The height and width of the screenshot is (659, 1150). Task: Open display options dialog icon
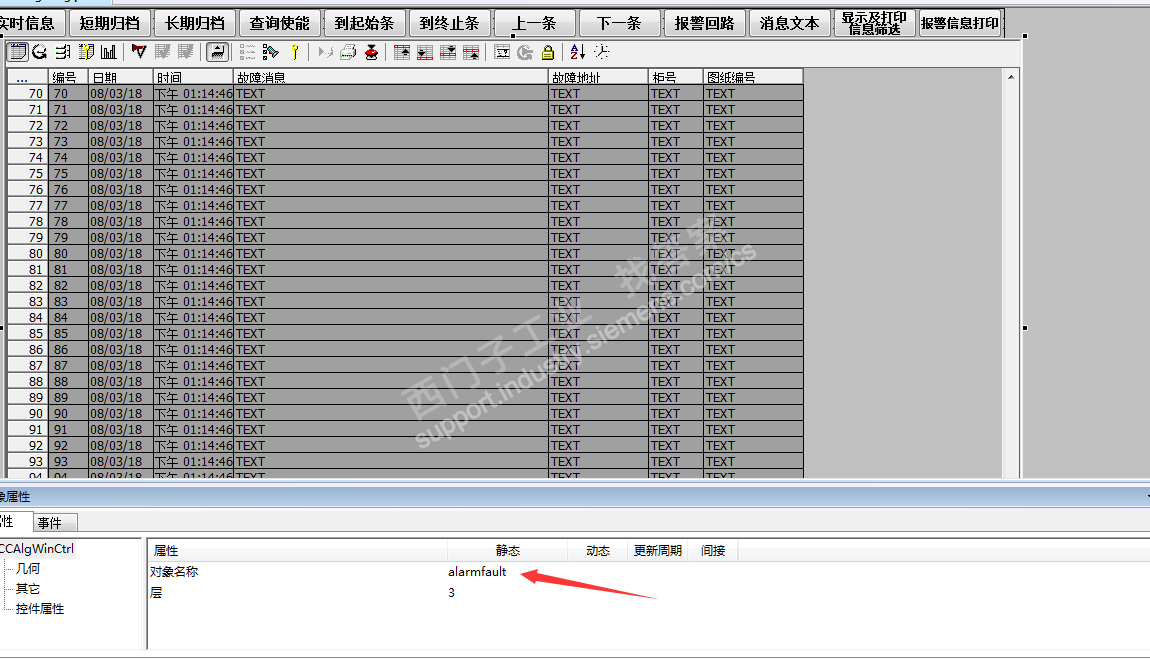pyautogui.click(x=271, y=52)
